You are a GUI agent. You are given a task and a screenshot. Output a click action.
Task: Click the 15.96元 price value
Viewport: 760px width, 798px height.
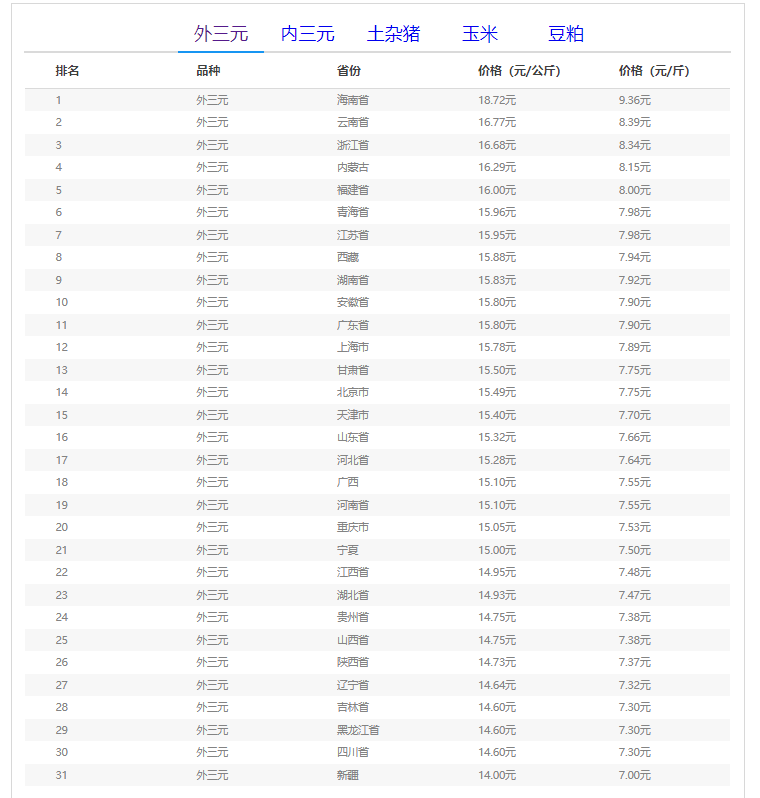(x=497, y=212)
